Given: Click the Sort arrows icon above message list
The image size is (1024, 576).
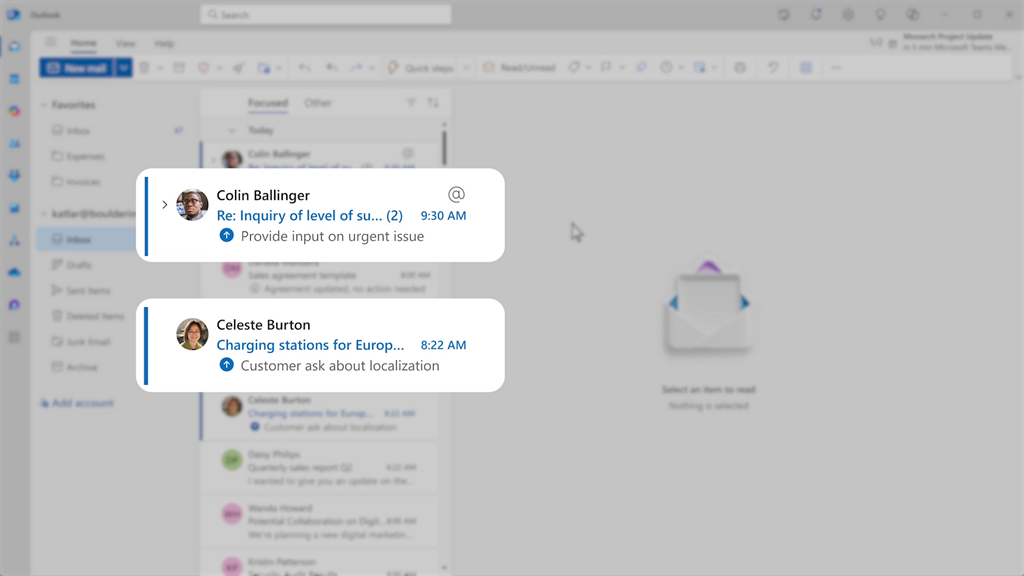Looking at the screenshot, I should click(433, 103).
